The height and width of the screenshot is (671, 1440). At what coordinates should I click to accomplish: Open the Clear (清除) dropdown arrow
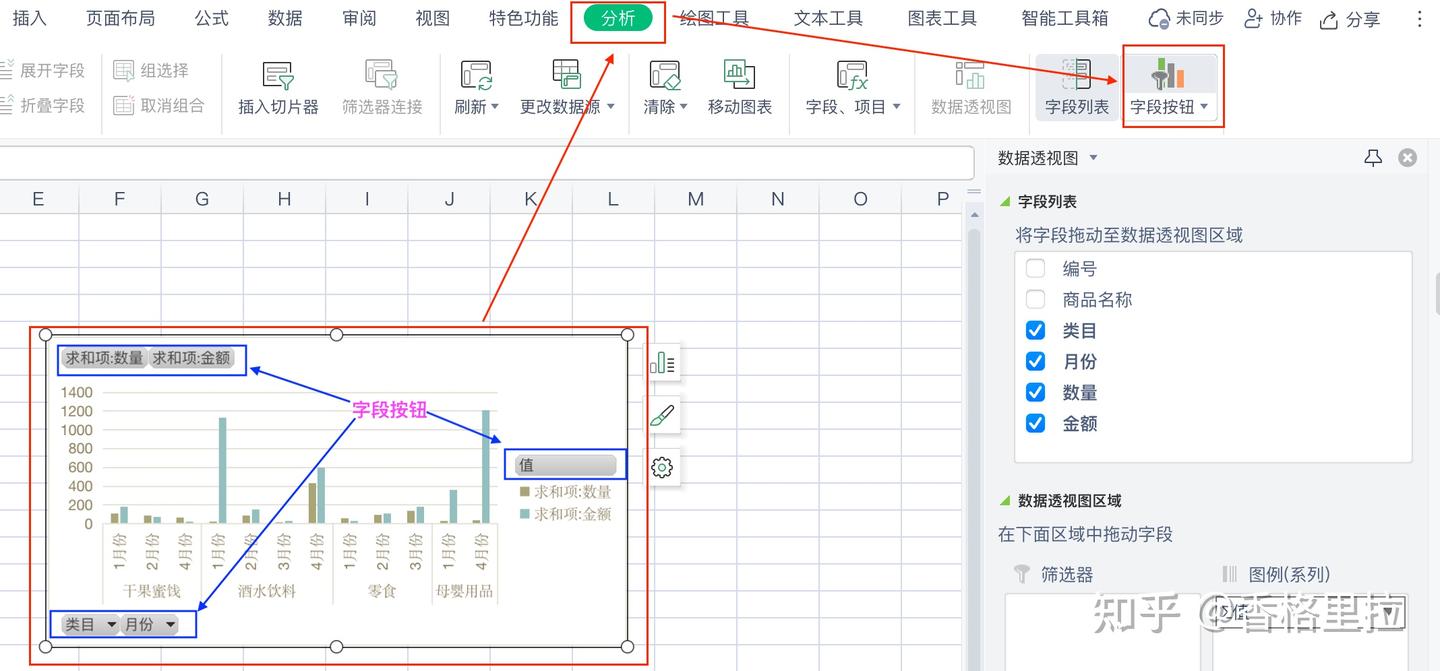click(683, 107)
